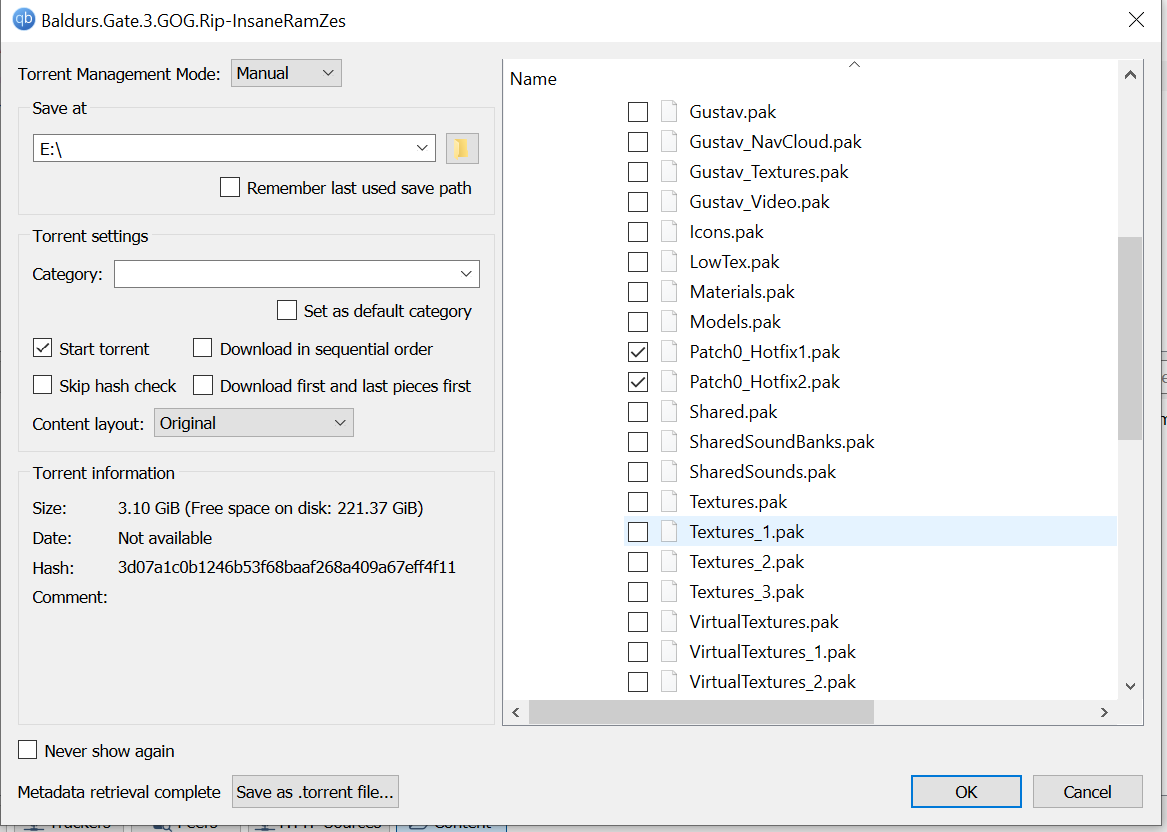
Task: Open the Content layout dropdown
Action: pos(254,423)
